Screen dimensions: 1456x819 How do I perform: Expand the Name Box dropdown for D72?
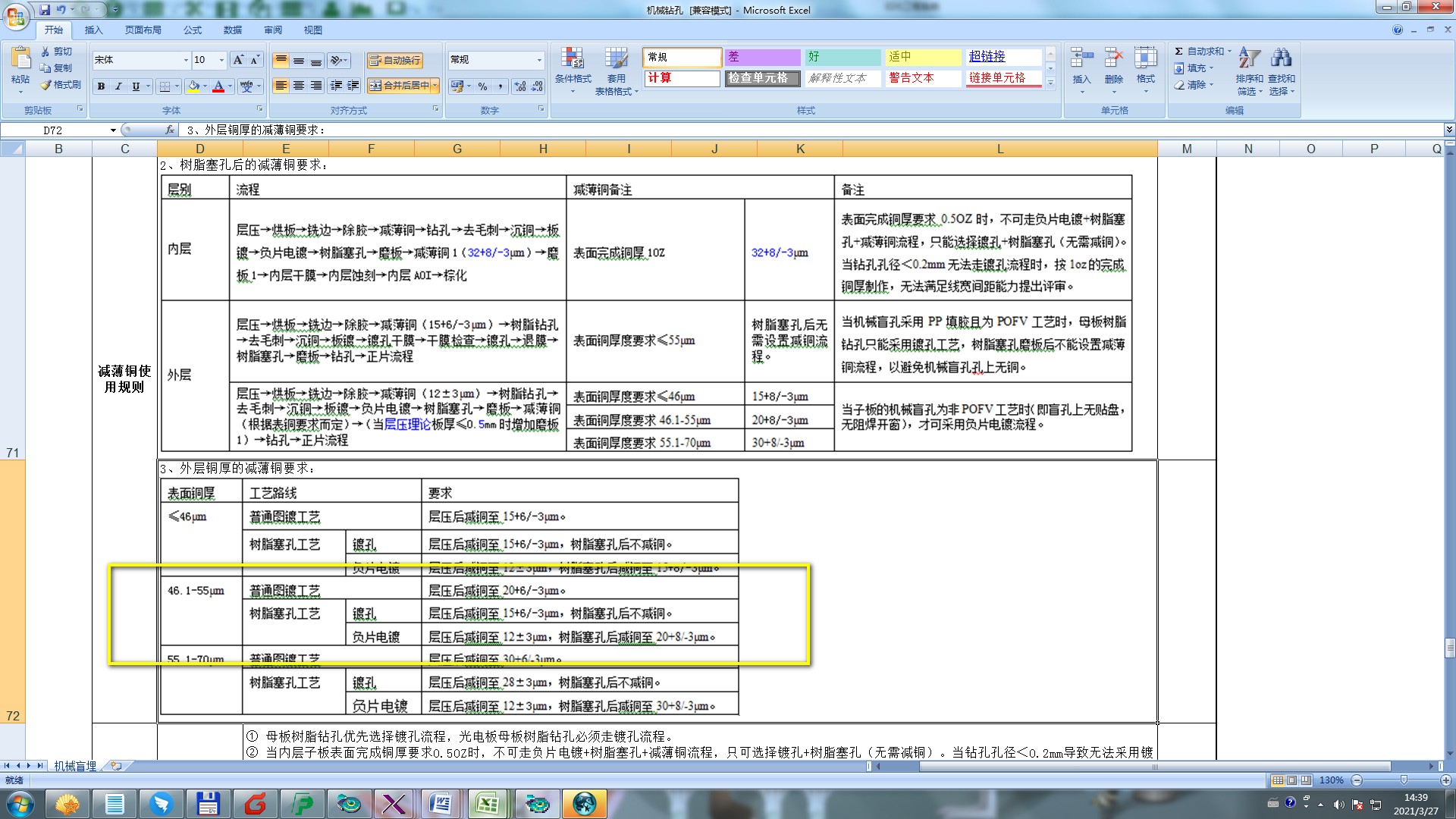(113, 130)
